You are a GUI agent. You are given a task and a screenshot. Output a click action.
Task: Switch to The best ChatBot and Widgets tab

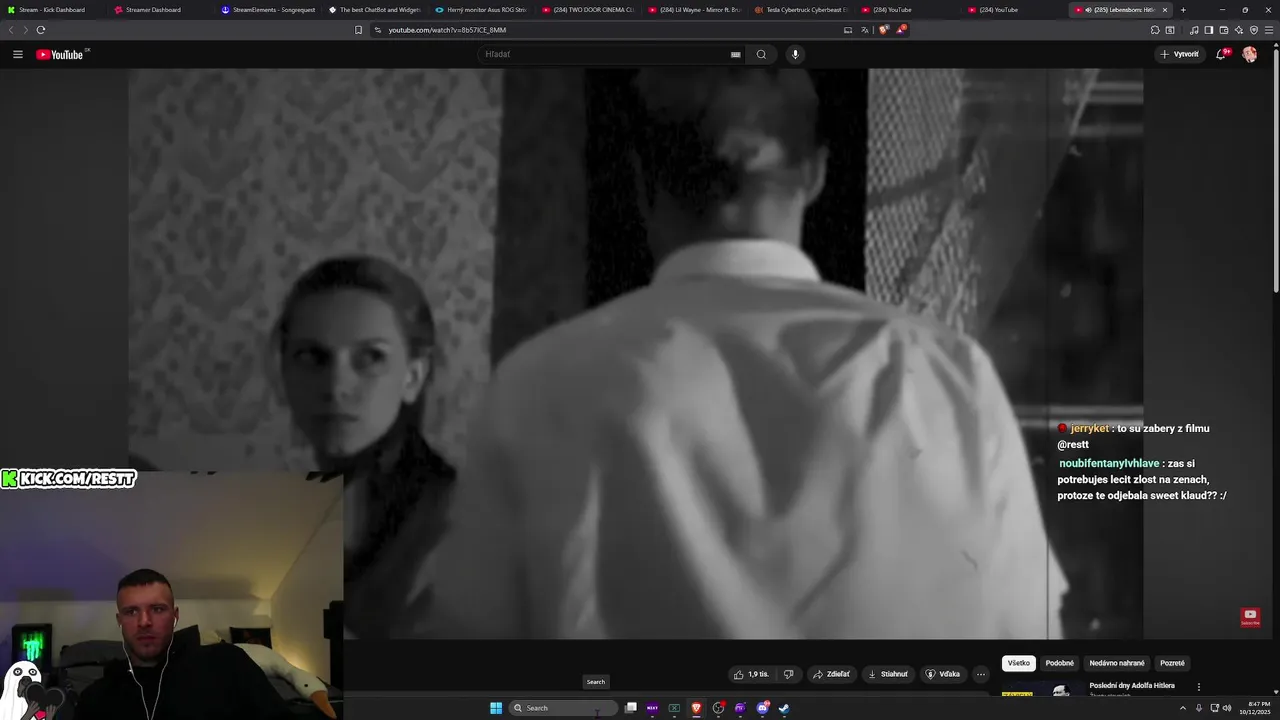point(374,10)
